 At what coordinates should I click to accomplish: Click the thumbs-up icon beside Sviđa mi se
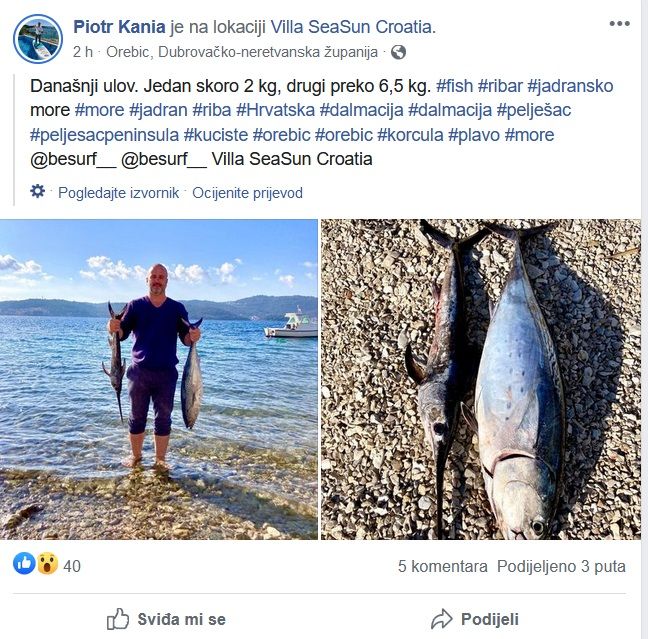point(118,619)
